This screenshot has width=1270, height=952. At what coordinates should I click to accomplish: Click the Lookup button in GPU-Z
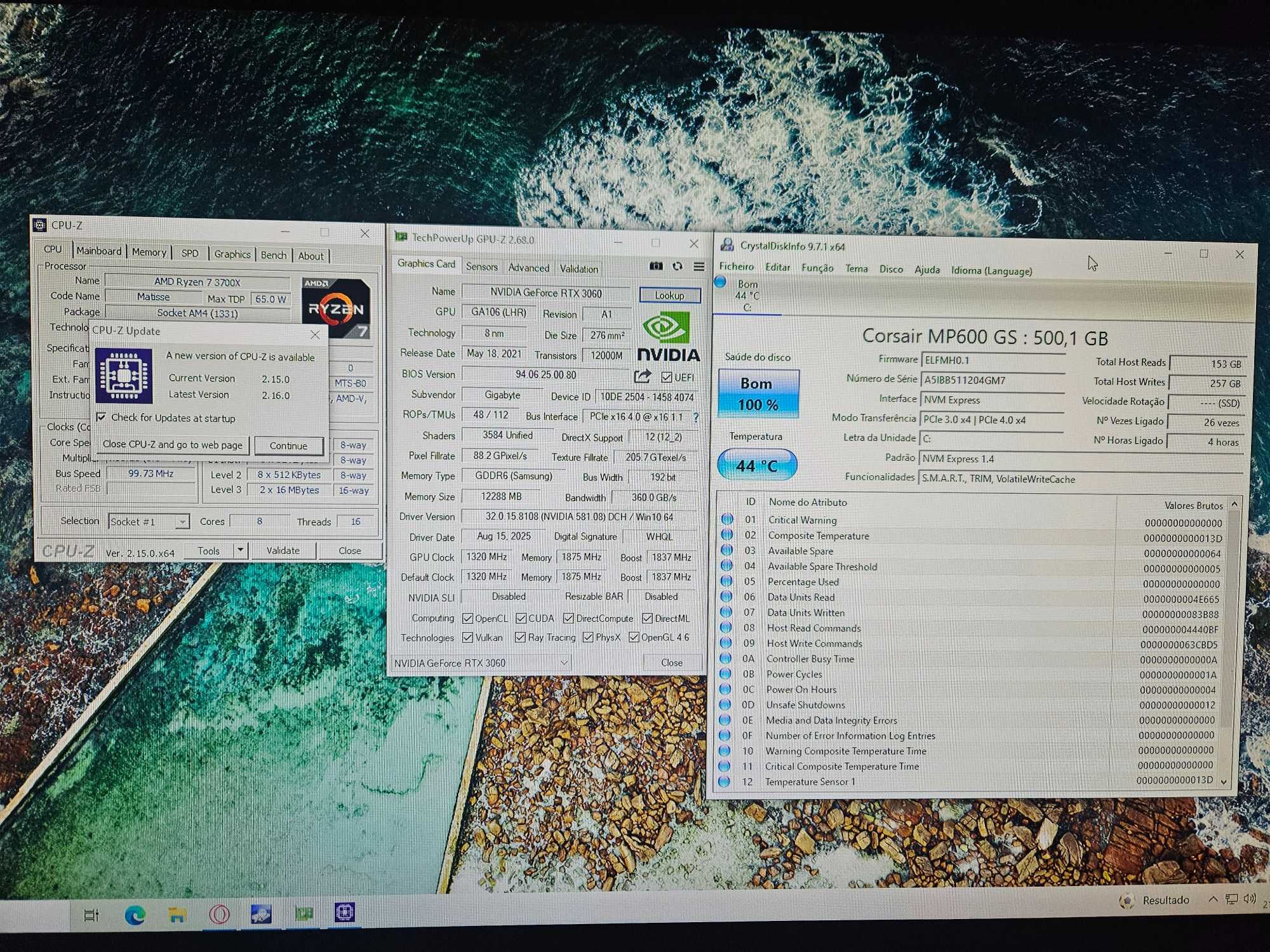click(670, 295)
